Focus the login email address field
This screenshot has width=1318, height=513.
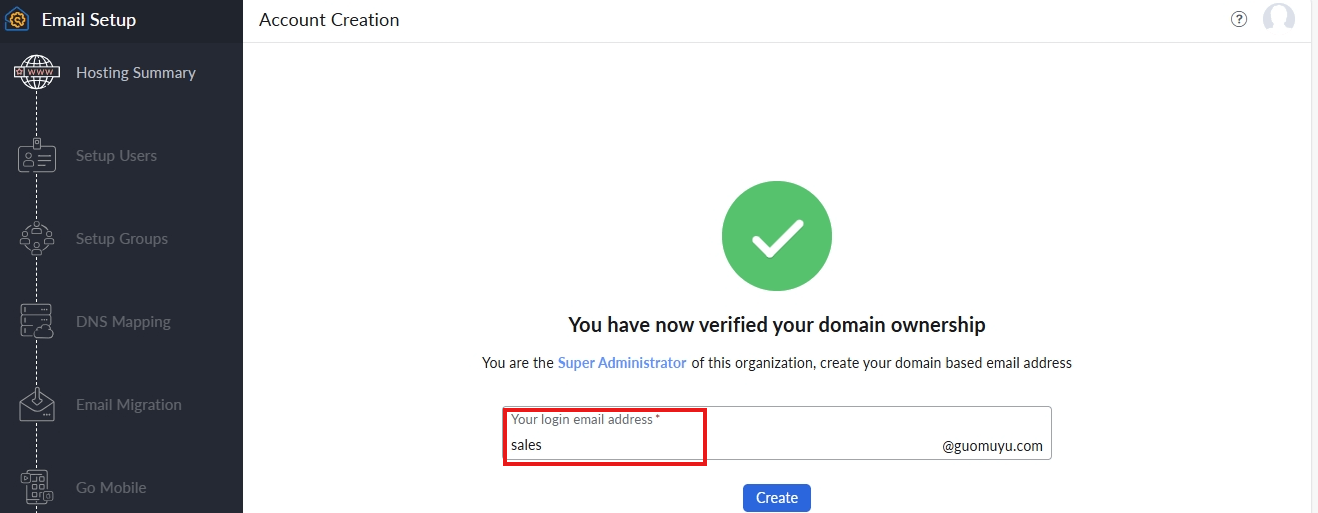click(777, 433)
